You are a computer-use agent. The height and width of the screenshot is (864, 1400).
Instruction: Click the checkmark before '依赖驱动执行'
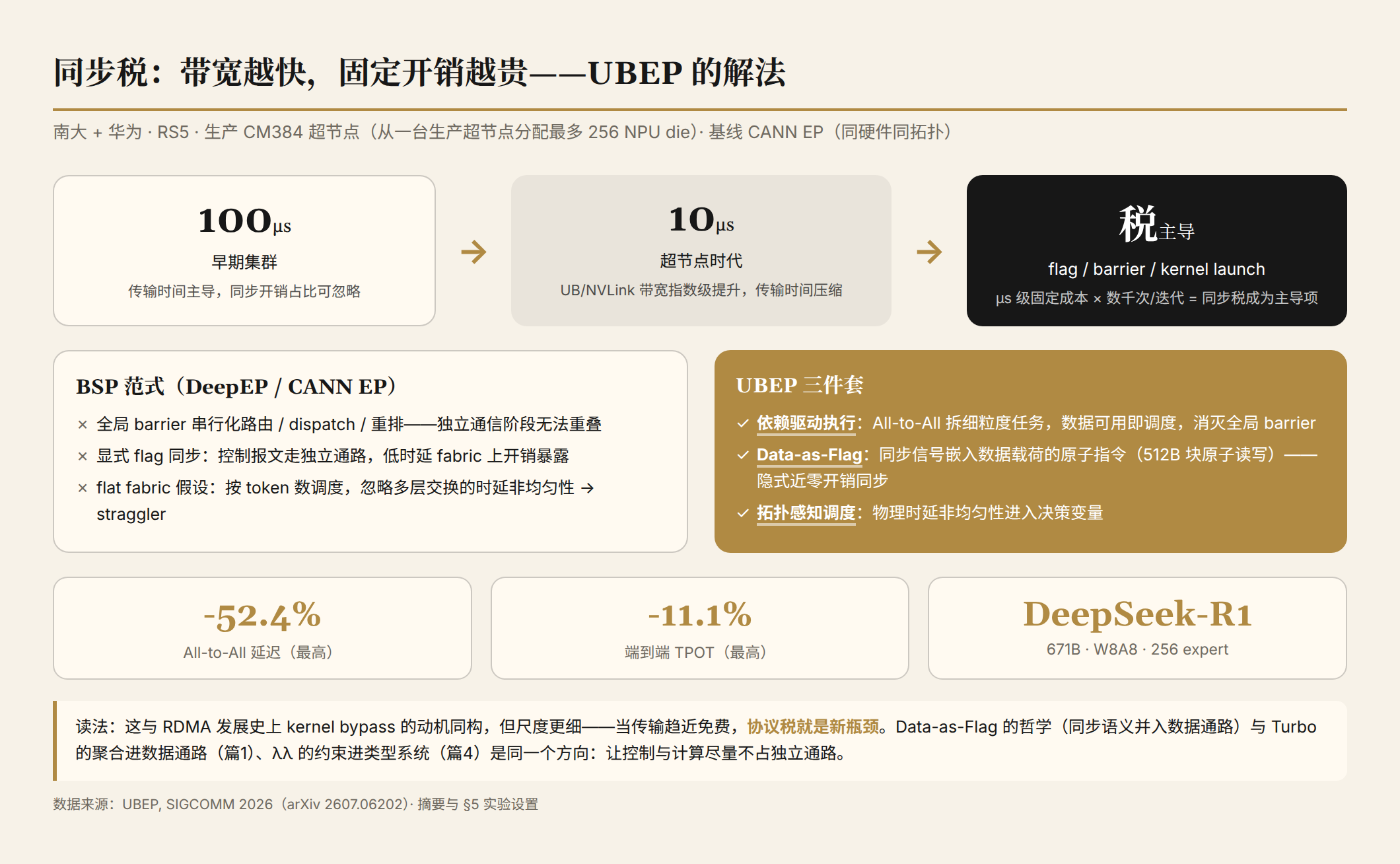click(x=743, y=423)
